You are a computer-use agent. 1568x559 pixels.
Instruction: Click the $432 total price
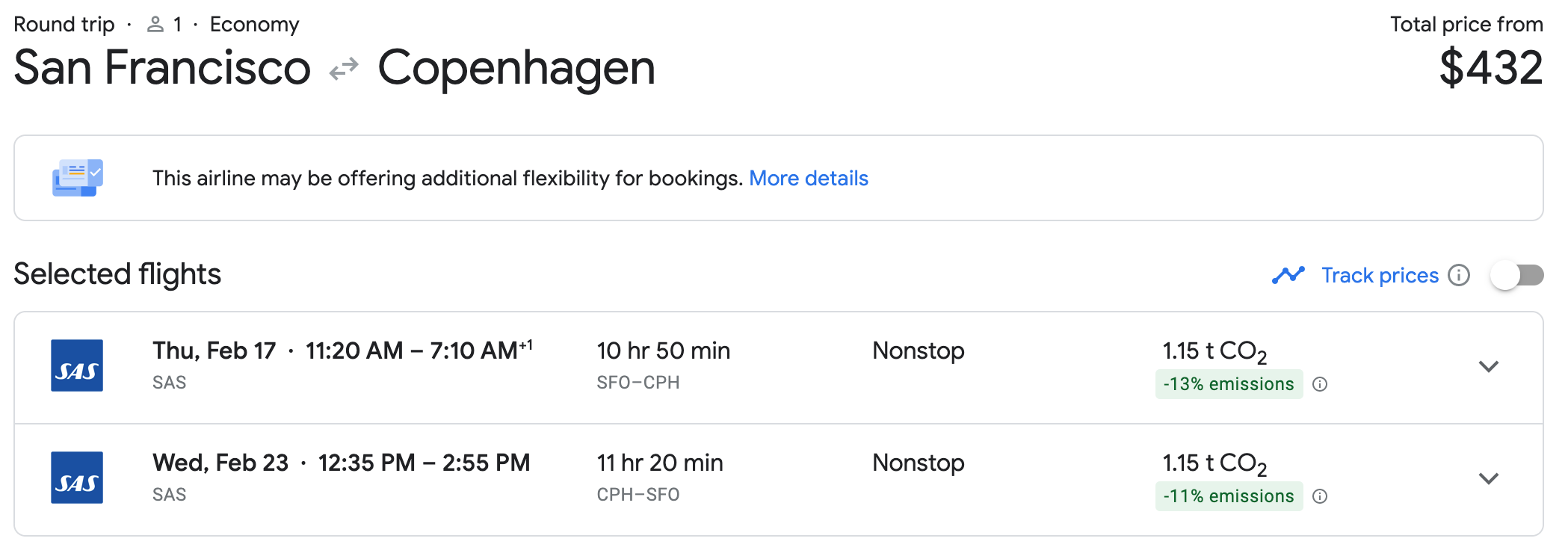click(1490, 68)
